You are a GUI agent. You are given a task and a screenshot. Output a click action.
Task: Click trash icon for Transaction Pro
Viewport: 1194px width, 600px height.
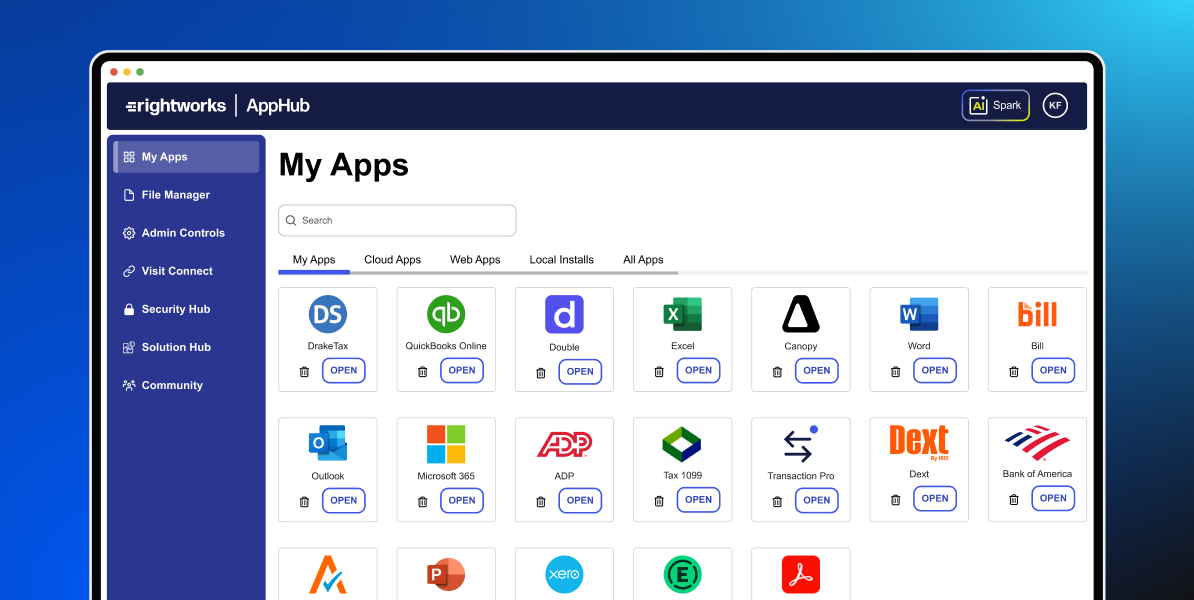(x=777, y=502)
